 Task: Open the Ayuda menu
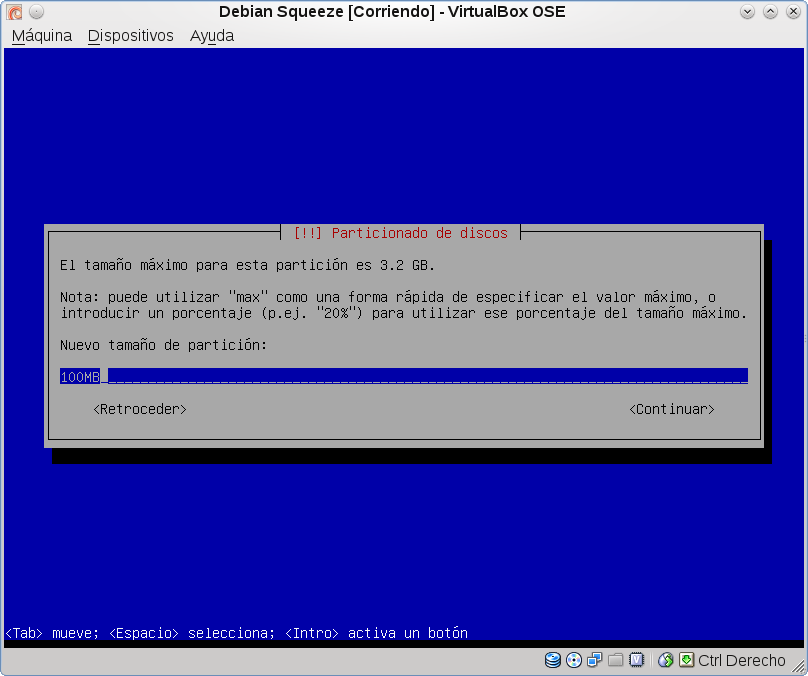[x=212, y=36]
